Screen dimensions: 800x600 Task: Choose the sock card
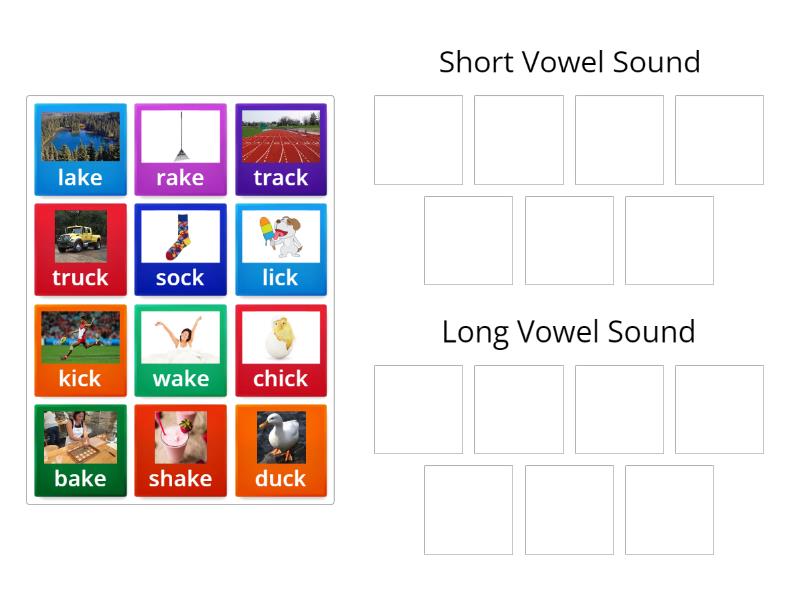(180, 250)
